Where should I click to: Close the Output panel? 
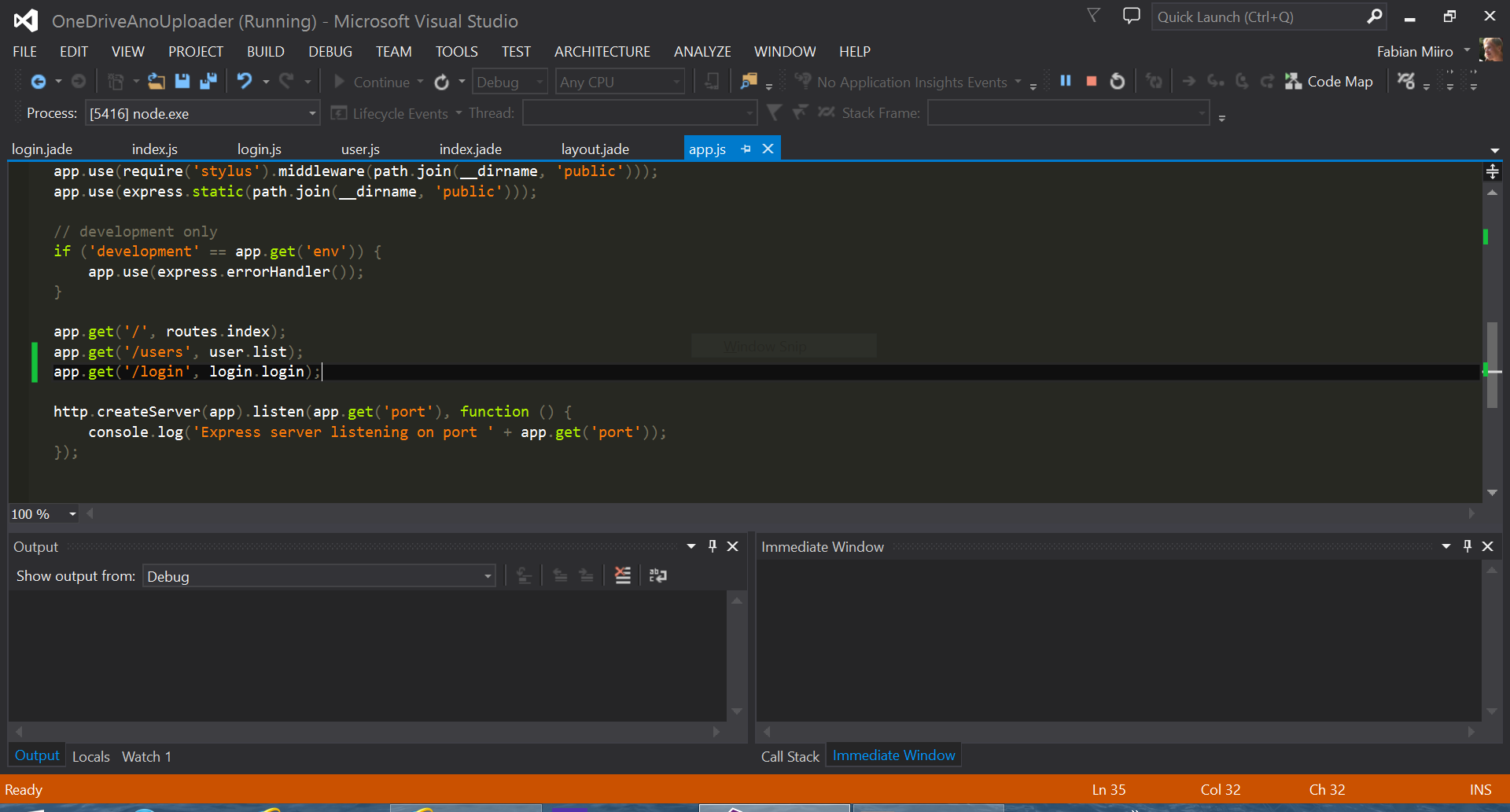coord(733,546)
